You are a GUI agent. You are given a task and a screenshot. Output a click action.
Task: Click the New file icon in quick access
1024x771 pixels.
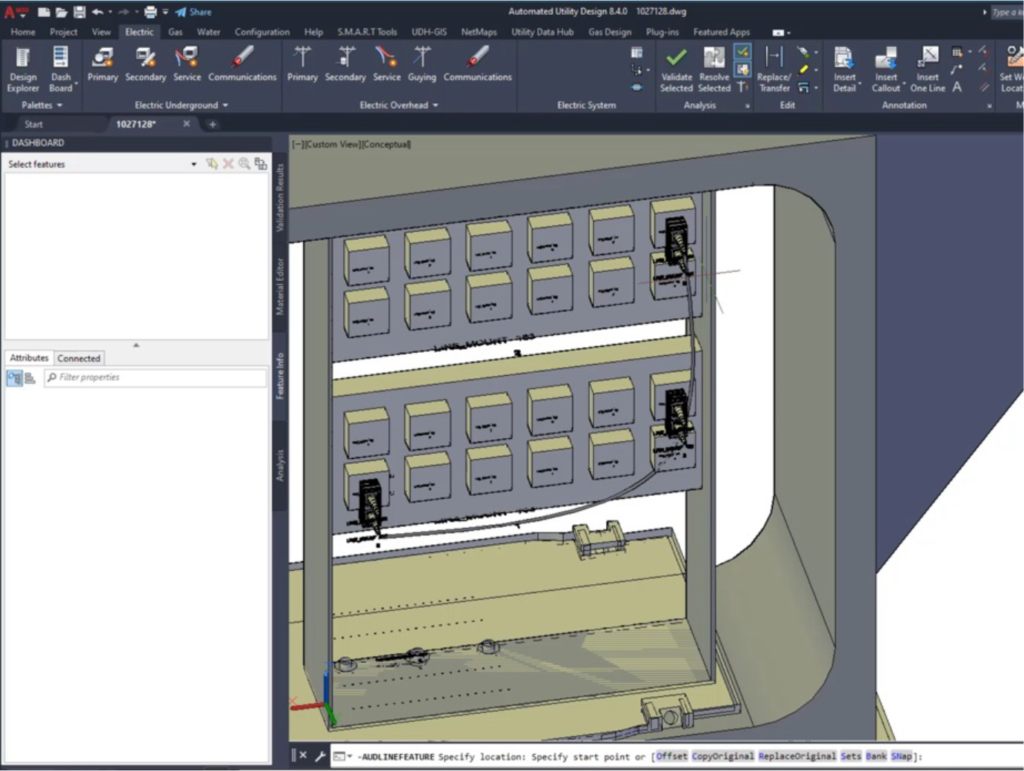coord(44,12)
